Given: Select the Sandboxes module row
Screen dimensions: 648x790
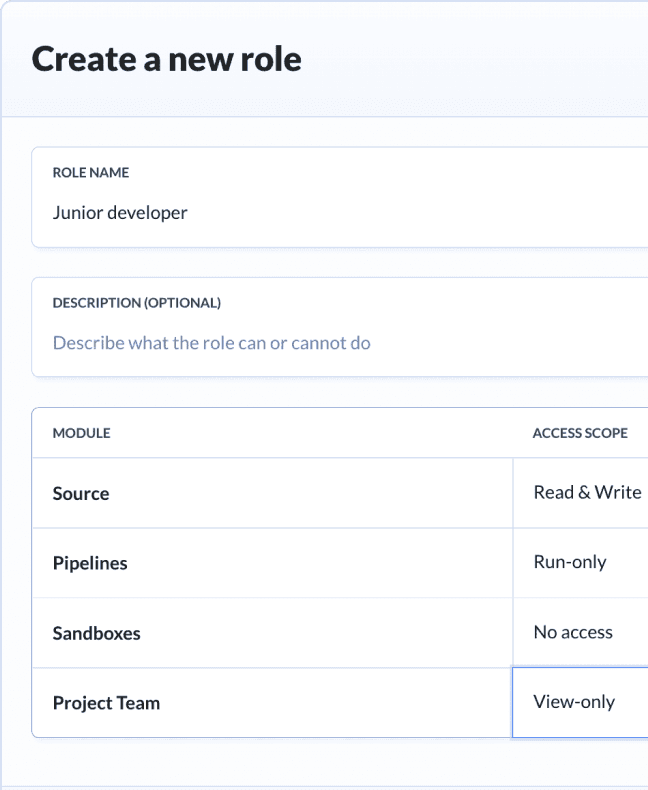Looking at the screenshot, I should (96, 633).
